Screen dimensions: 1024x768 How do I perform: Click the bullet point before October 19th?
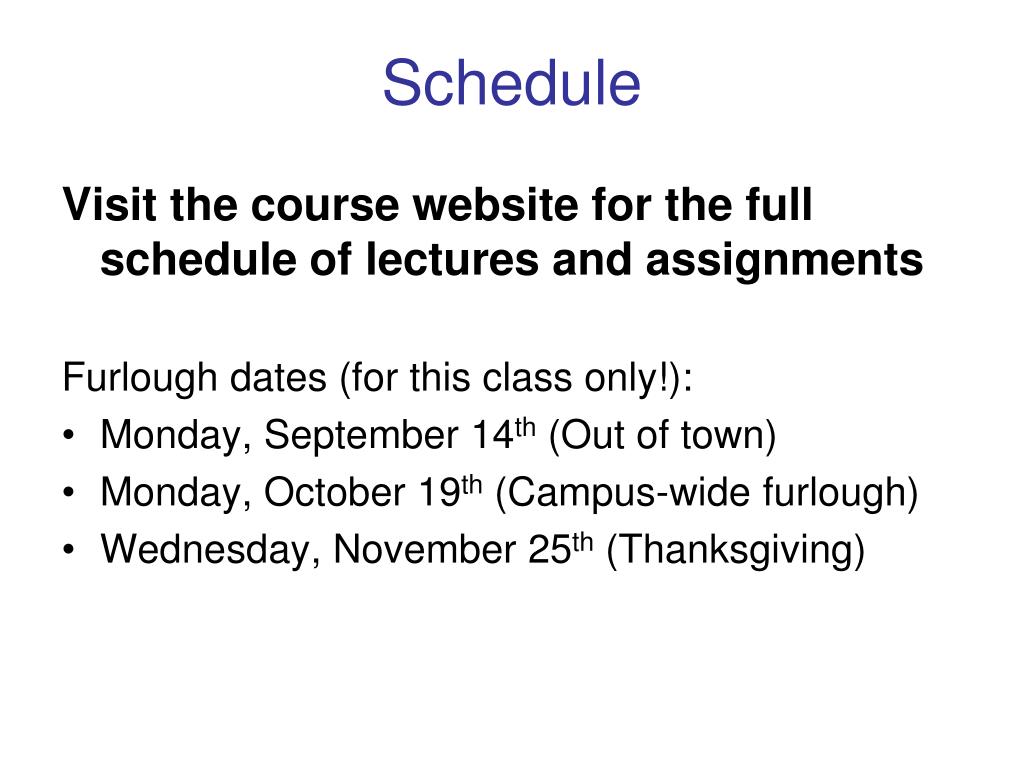69,493
